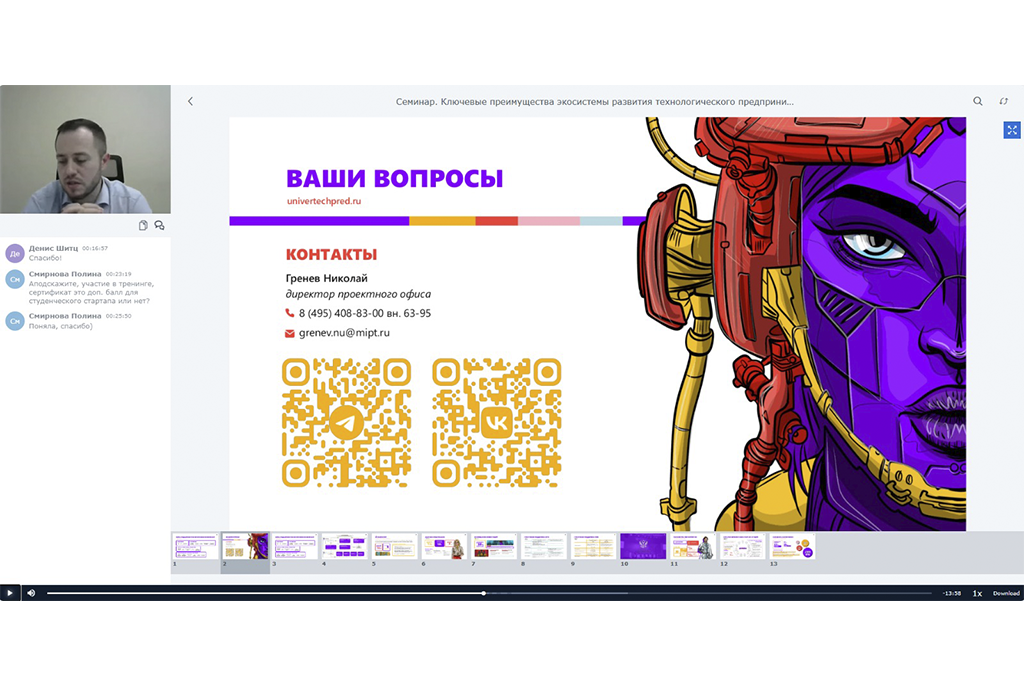
Task: Click the Денис Шитц avatar in chat
Action: point(15,253)
